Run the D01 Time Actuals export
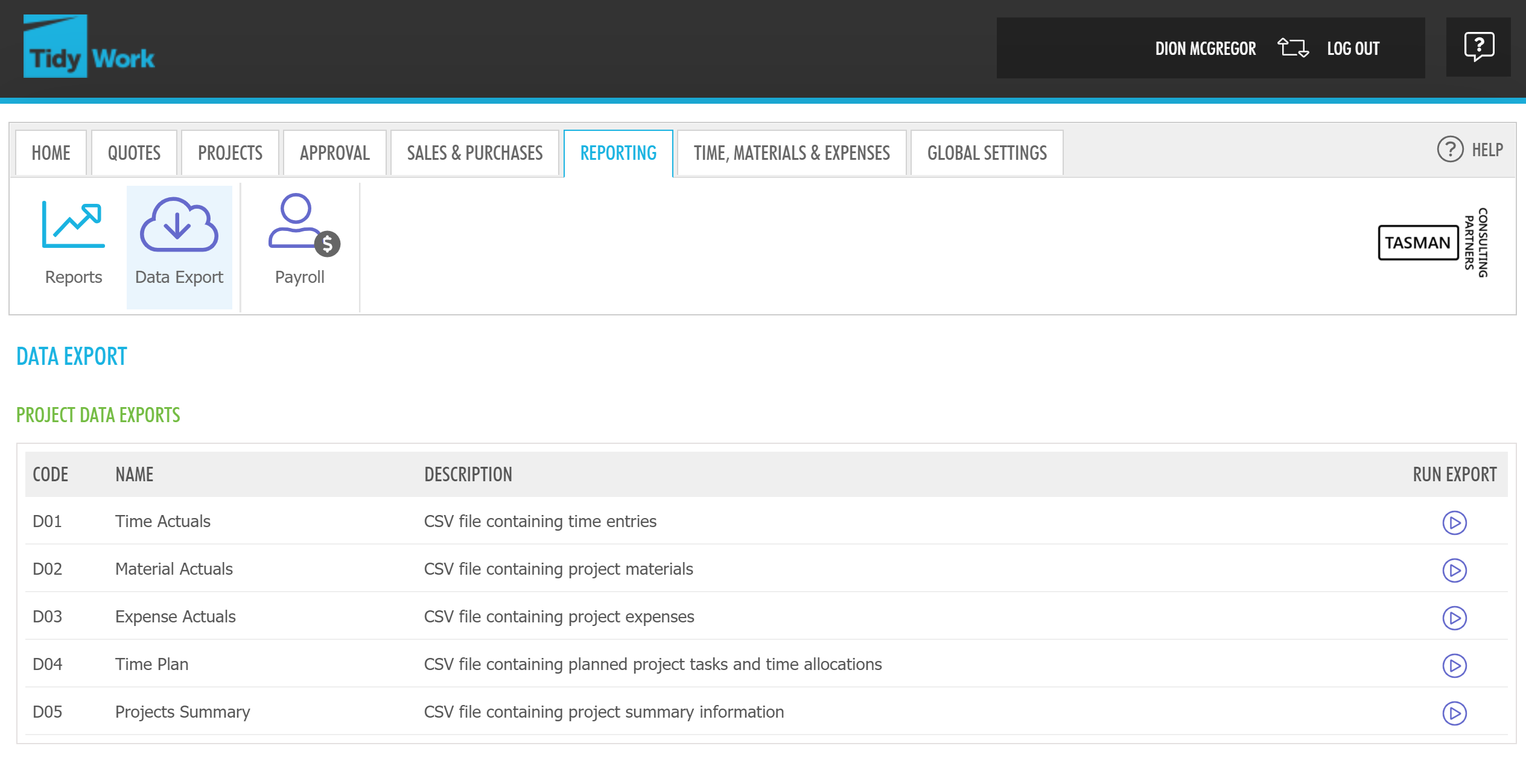This screenshot has height=784, width=1526. pyautogui.click(x=1454, y=523)
